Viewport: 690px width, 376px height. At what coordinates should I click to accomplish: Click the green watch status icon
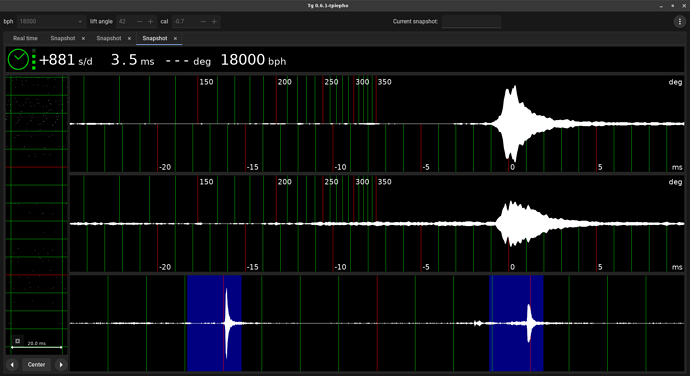point(18,59)
